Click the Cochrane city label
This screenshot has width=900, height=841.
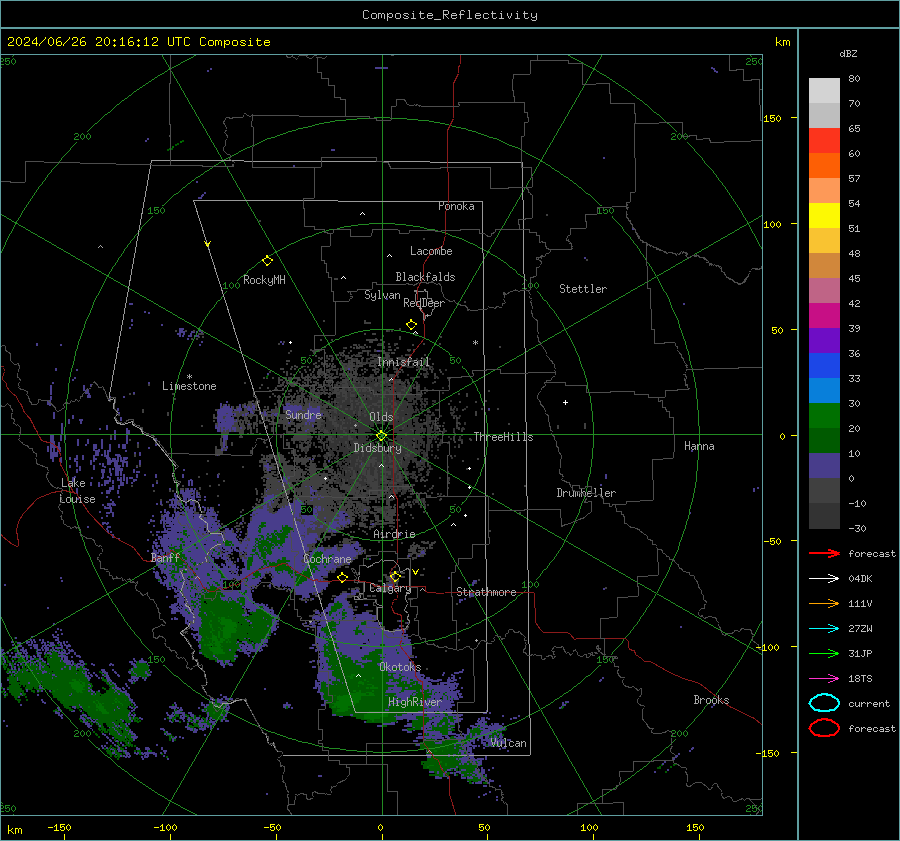click(x=327, y=559)
